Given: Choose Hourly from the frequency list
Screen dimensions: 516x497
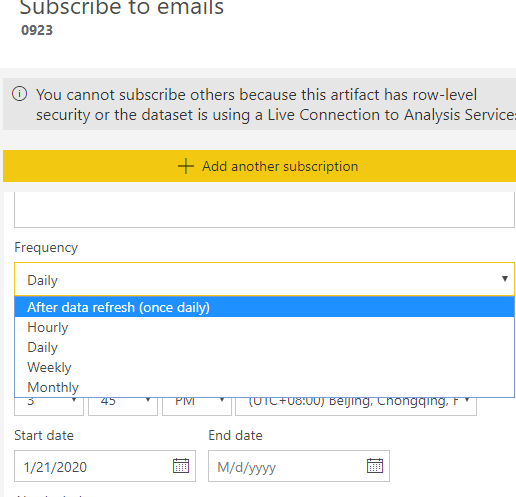Looking at the screenshot, I should point(264,327).
